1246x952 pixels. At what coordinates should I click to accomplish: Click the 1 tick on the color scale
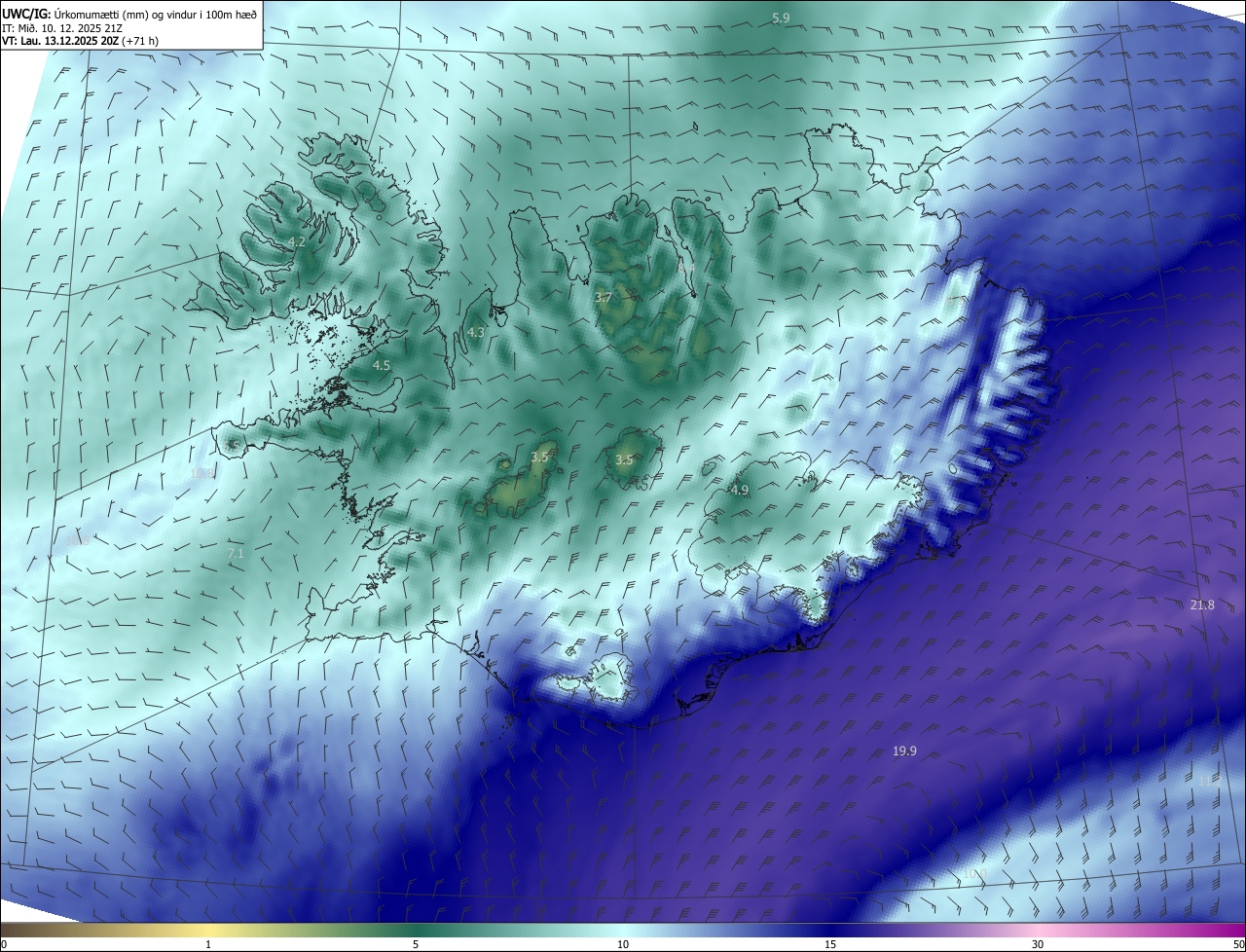pos(208,944)
